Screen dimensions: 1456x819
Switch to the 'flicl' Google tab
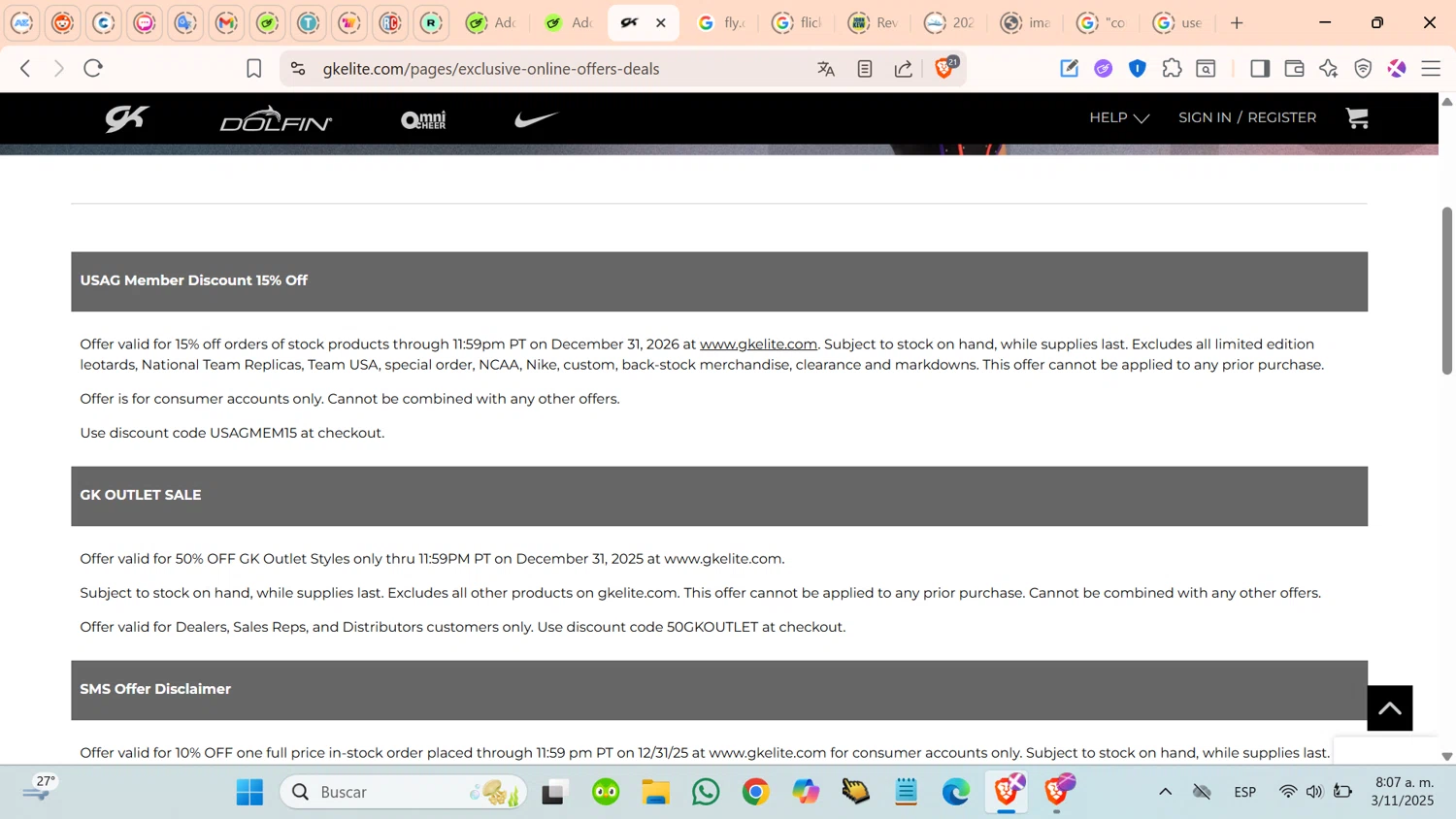[797, 22]
